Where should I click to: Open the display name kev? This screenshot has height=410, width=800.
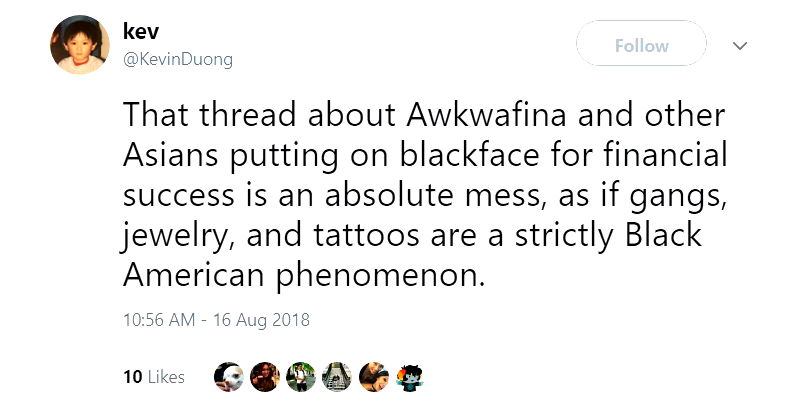click(x=141, y=33)
